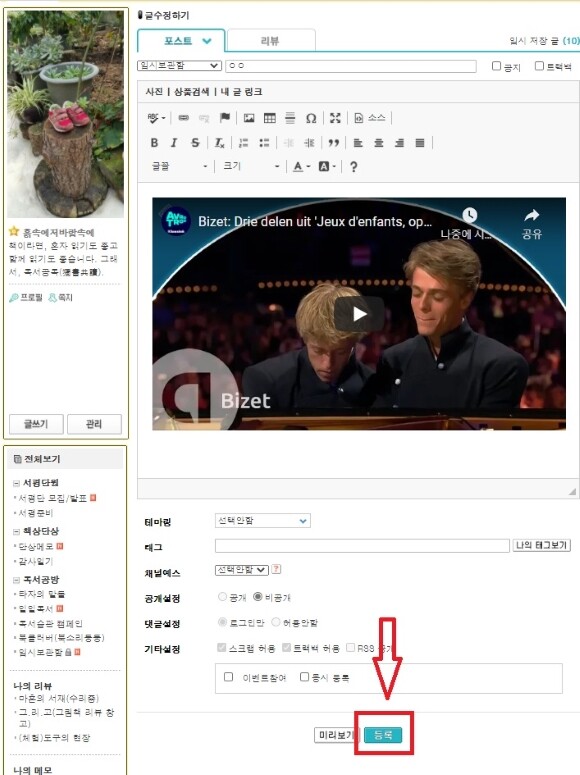
Task: Open the background color picker
Action: coord(327,167)
